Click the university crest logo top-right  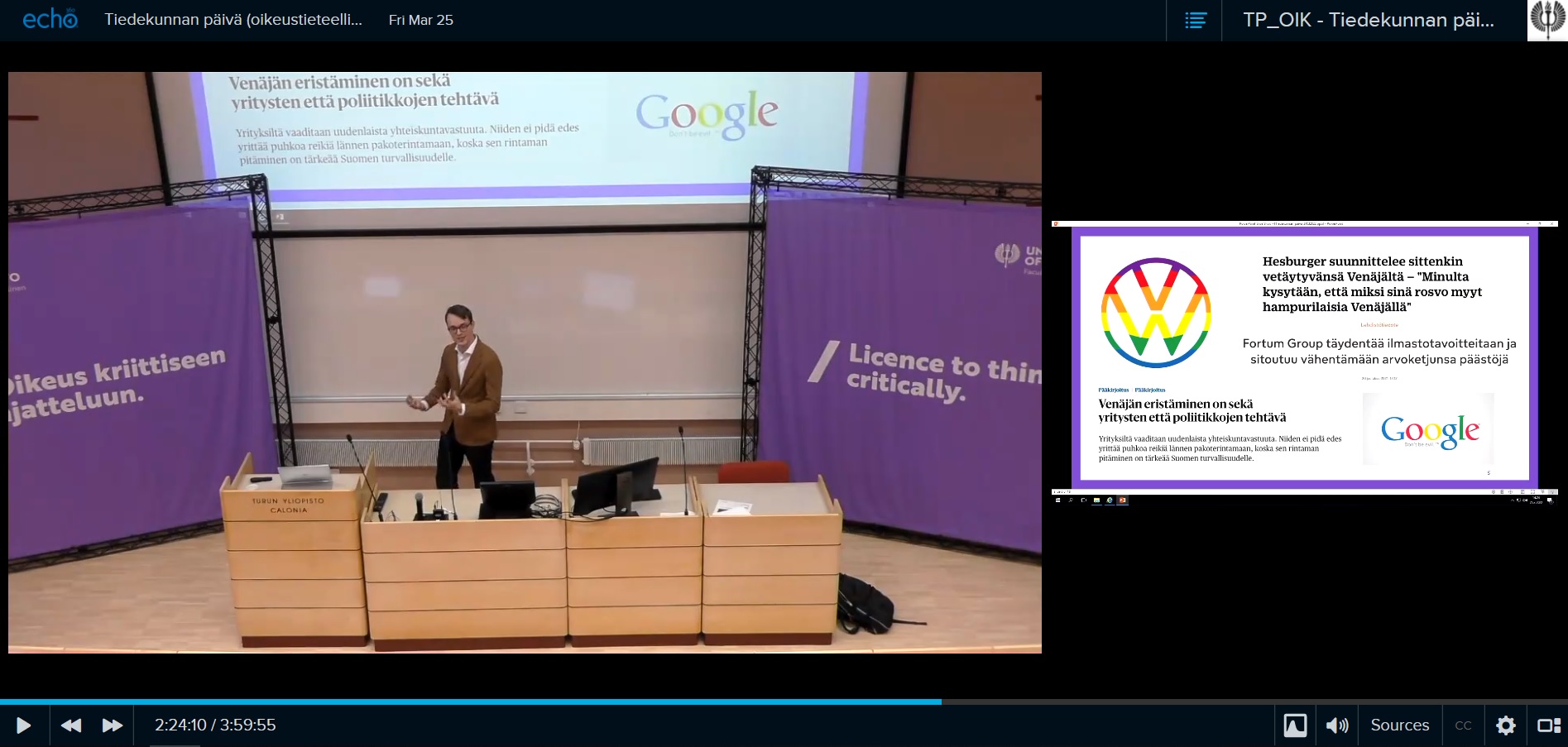click(x=1546, y=20)
